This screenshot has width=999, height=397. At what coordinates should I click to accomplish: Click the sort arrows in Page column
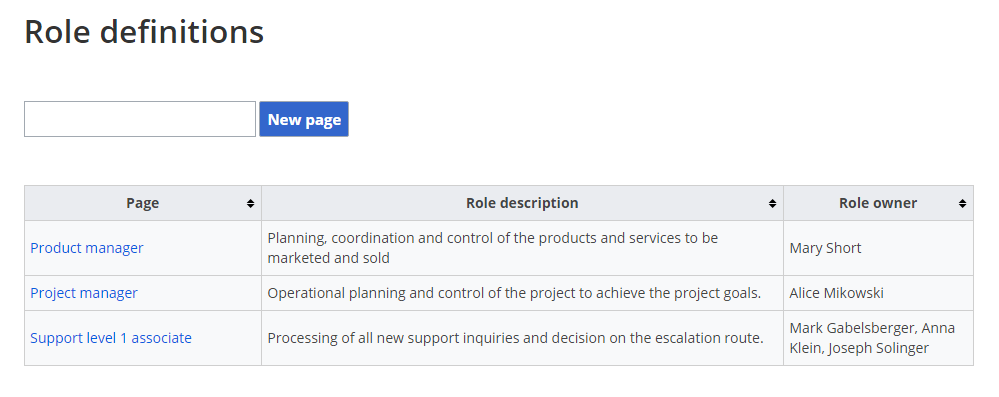coord(250,203)
